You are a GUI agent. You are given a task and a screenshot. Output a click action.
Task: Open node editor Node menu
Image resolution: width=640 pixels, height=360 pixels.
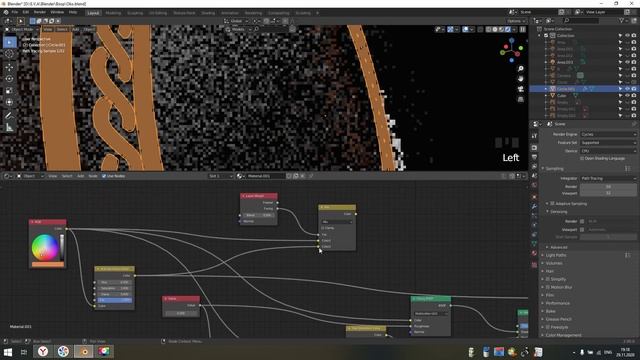[93, 176]
